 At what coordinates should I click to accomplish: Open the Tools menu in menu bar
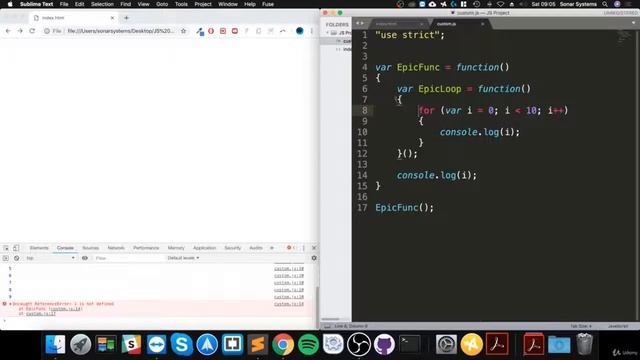coord(181,4)
